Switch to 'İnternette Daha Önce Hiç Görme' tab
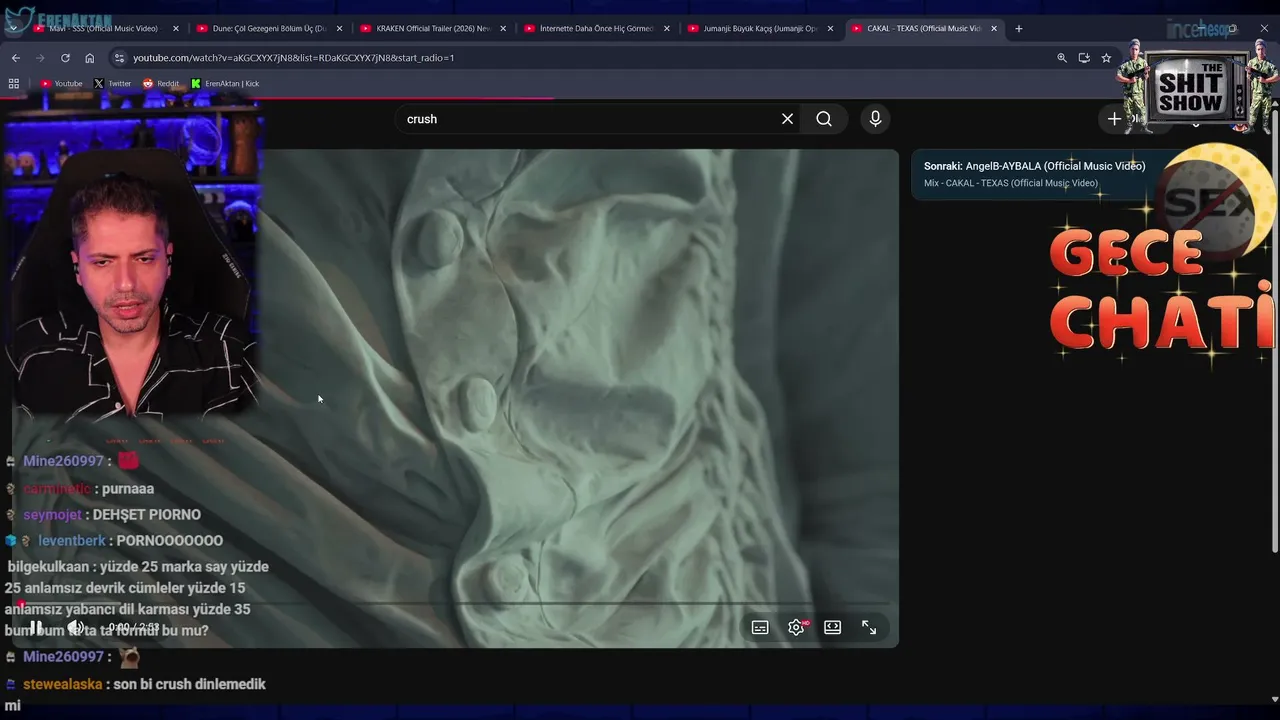This screenshot has width=1280, height=720. tap(596, 28)
